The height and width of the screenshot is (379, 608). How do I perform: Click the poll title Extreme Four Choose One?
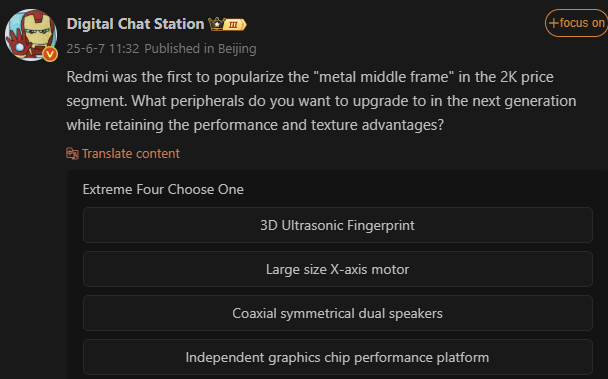(x=163, y=189)
